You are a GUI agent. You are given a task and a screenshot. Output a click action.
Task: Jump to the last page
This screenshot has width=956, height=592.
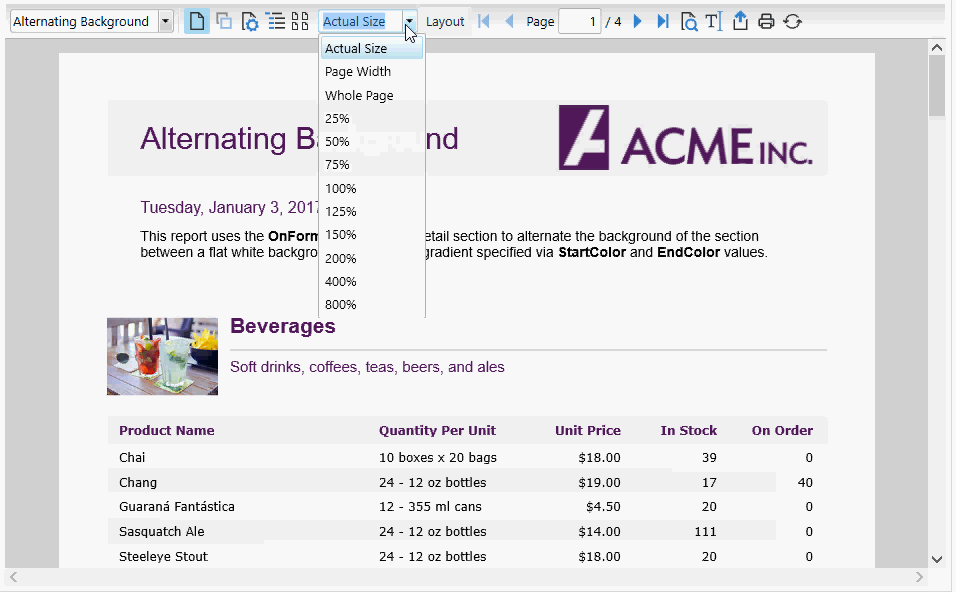pos(663,21)
